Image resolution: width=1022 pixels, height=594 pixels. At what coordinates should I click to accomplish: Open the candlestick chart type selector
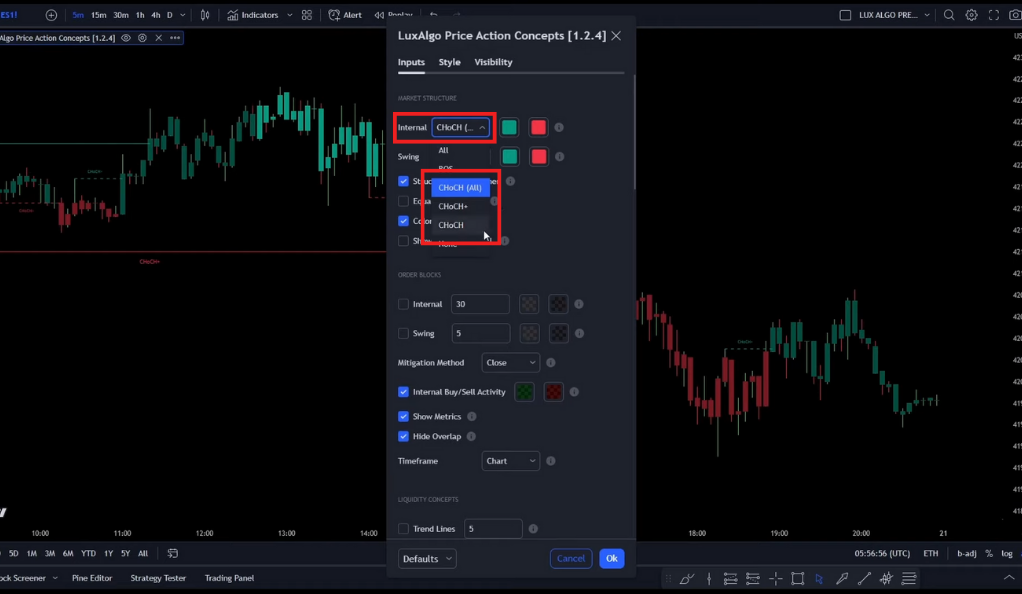[x=205, y=15]
